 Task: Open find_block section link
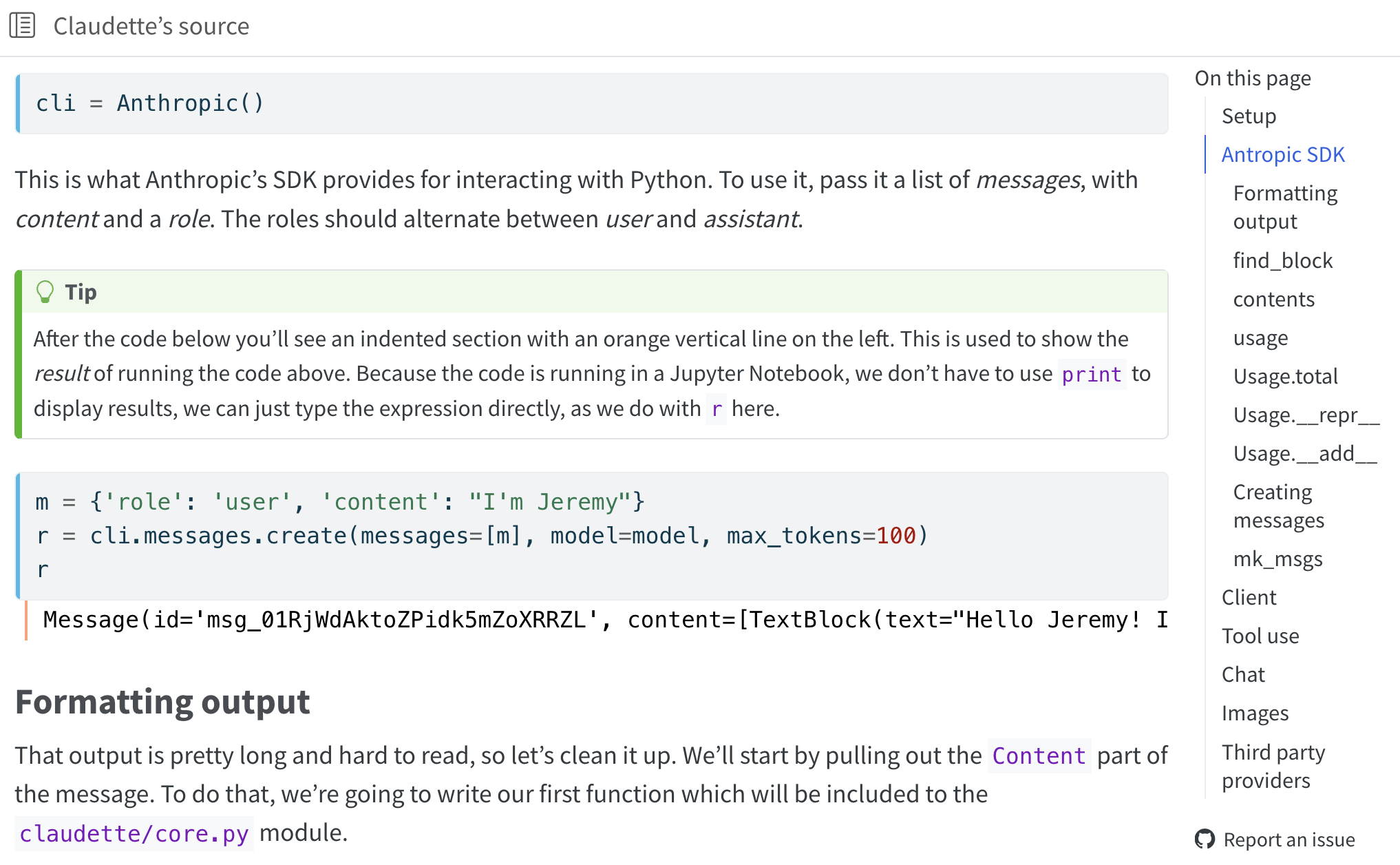click(1283, 261)
